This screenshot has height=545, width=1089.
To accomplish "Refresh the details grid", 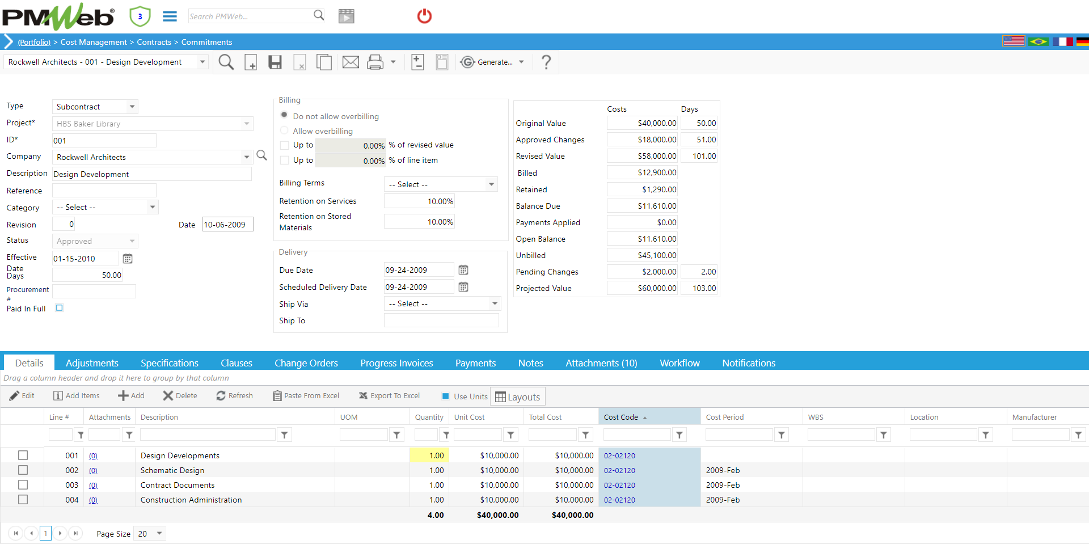I will (235, 396).
